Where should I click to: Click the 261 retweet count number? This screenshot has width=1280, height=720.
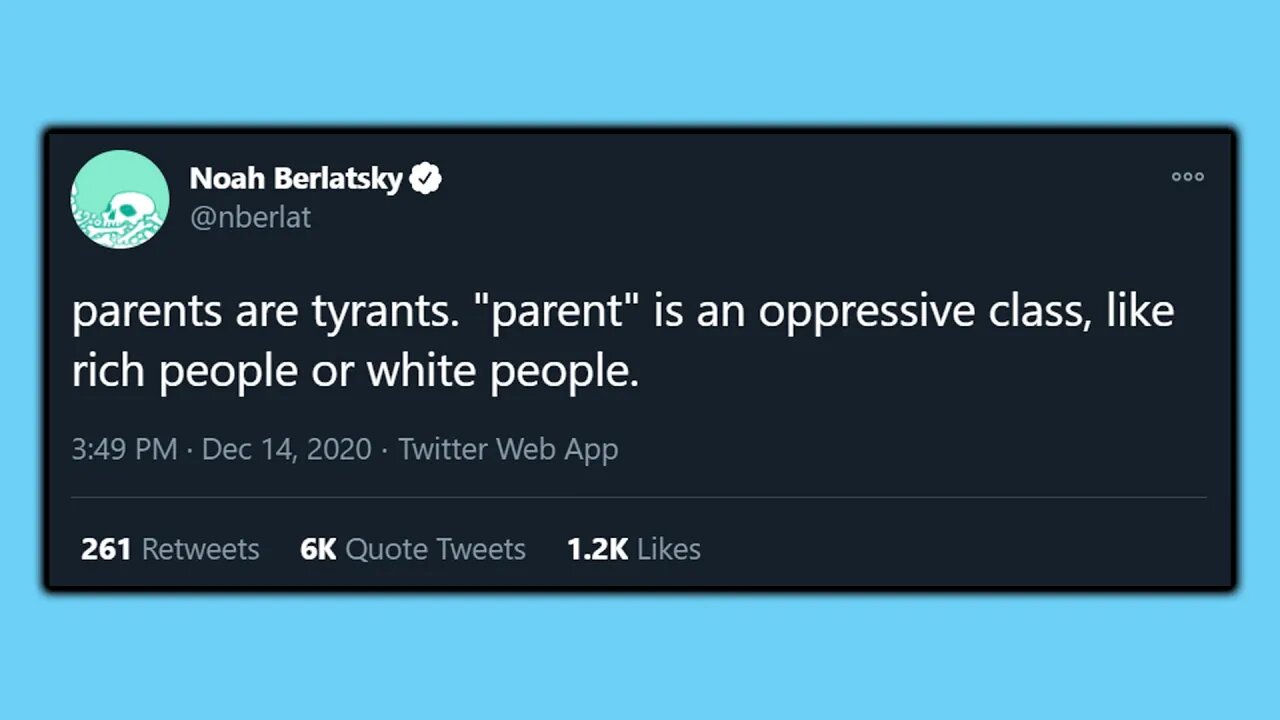tap(106, 549)
